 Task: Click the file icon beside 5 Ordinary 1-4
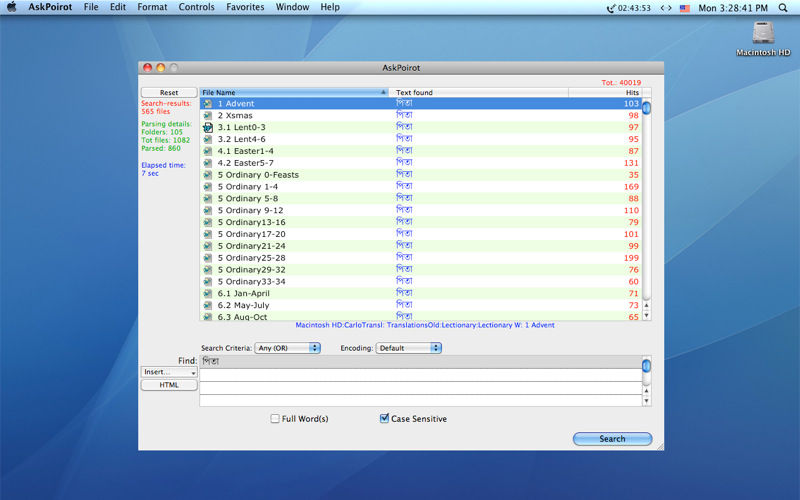click(208, 187)
